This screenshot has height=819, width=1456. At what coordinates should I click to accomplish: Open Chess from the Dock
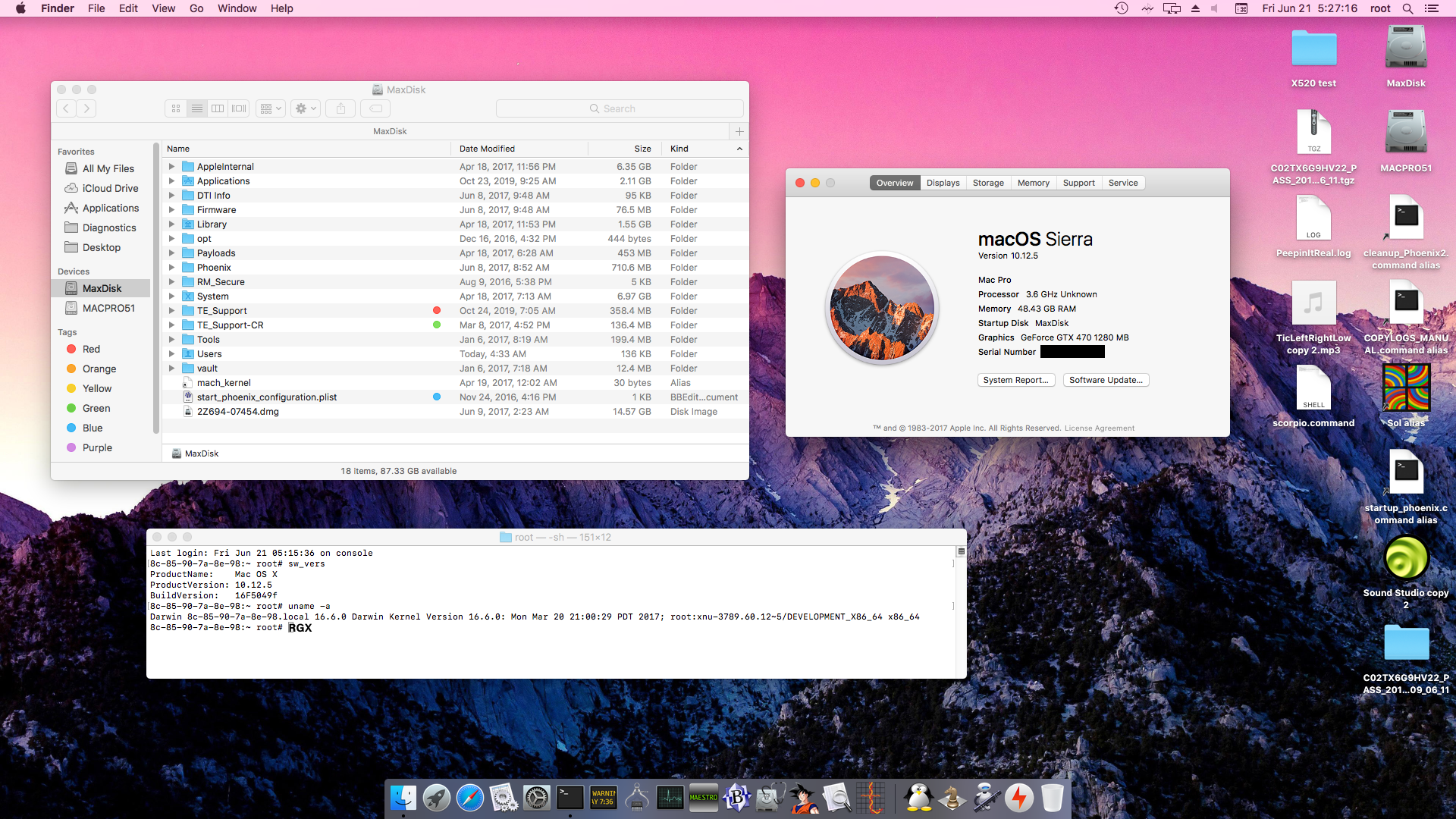pyautogui.click(x=952, y=798)
